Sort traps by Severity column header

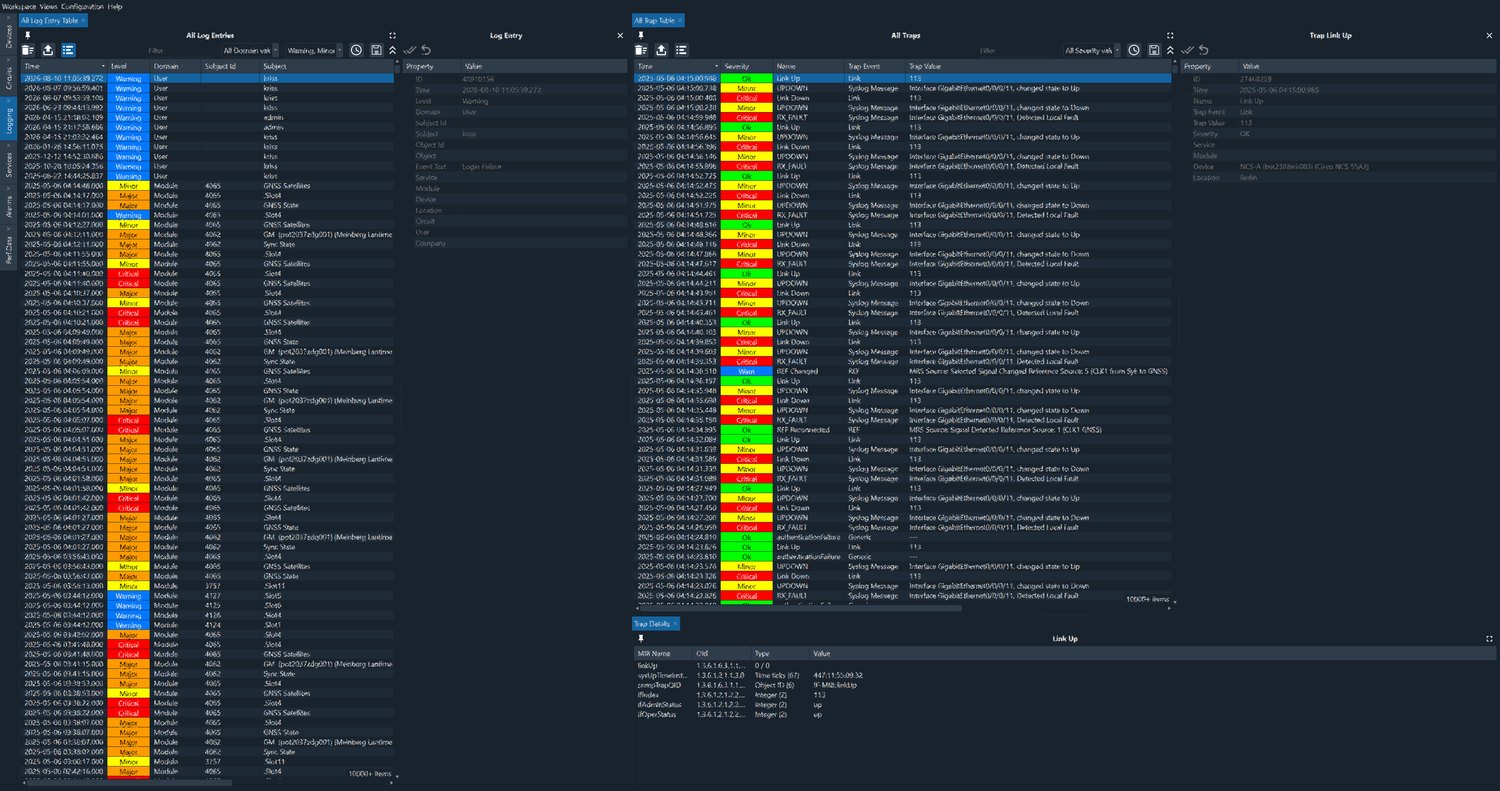pyautogui.click(x=745, y=66)
